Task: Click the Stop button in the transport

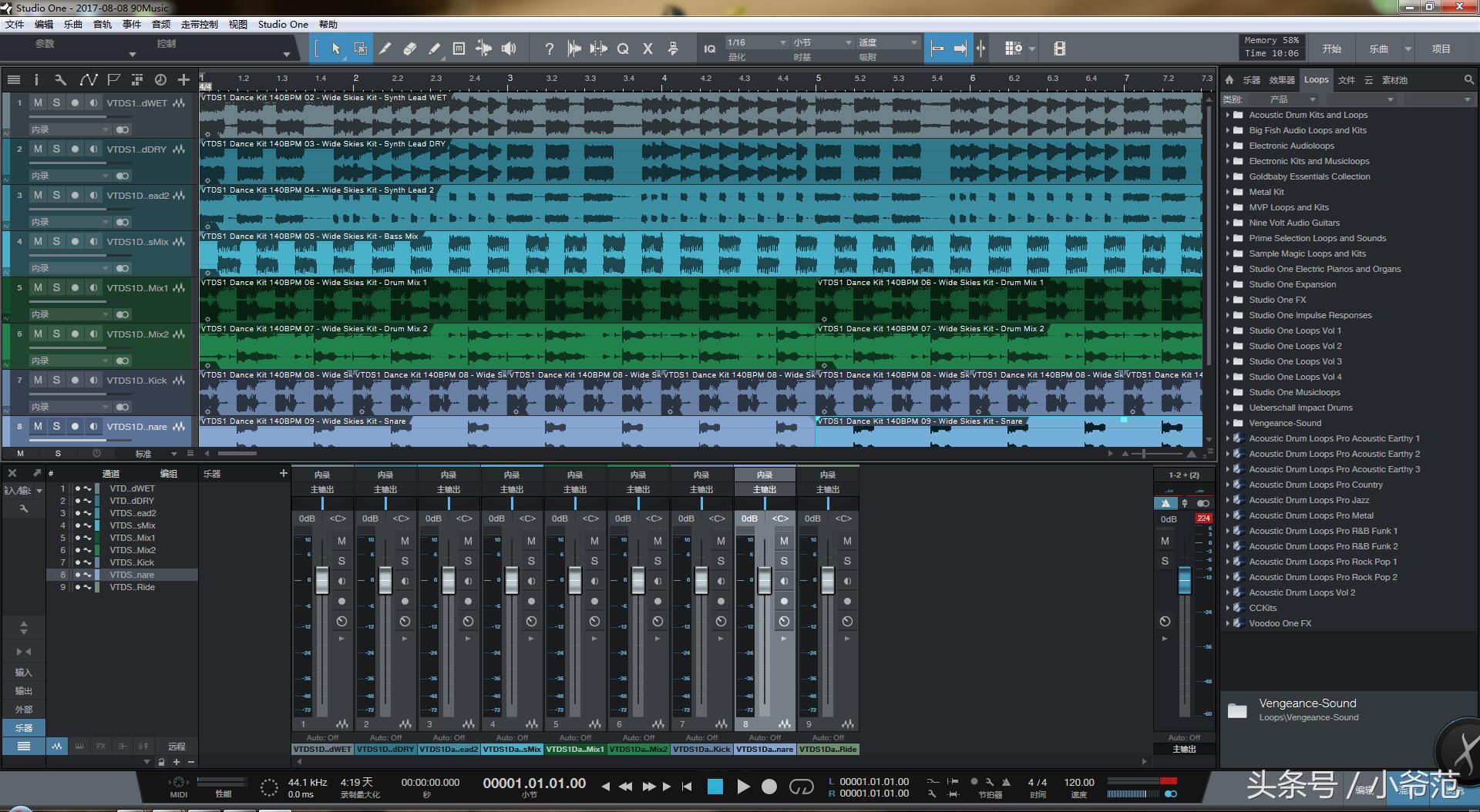Action: point(715,787)
